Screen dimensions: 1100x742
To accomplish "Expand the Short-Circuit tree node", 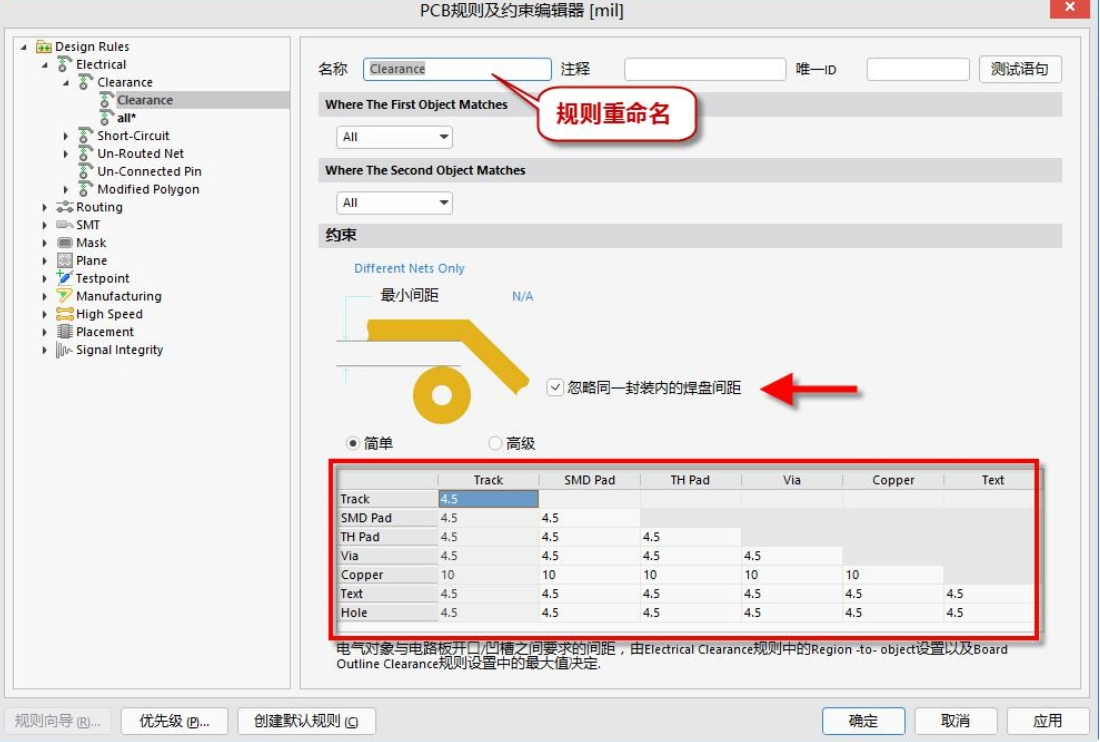I will 66,136.
